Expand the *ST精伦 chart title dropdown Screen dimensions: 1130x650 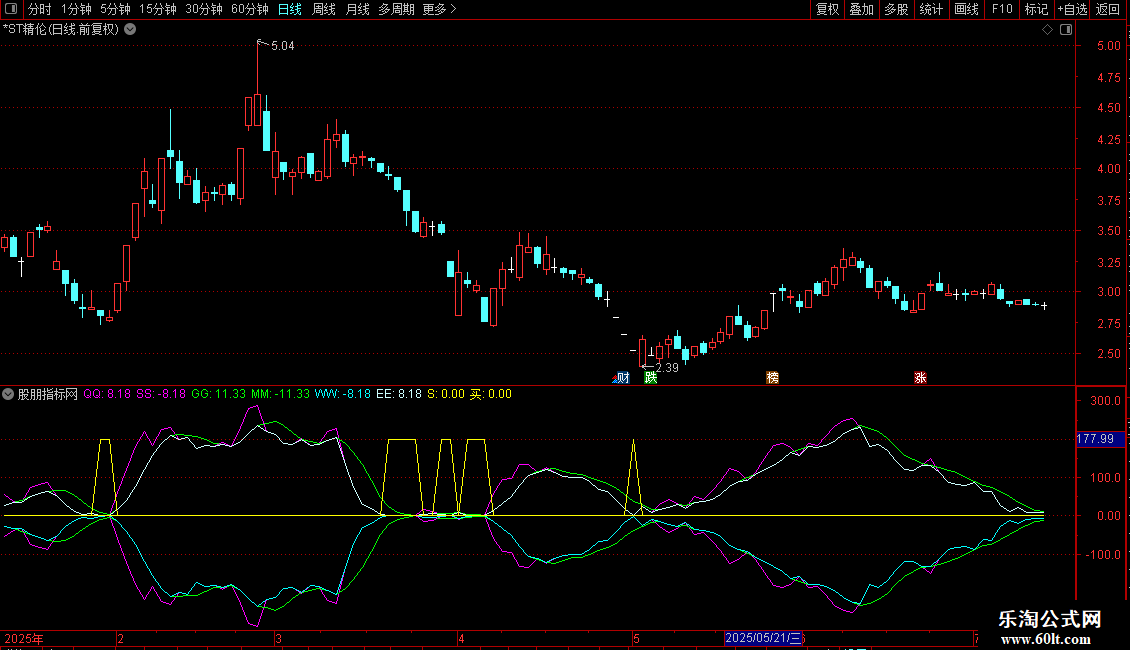[130, 29]
